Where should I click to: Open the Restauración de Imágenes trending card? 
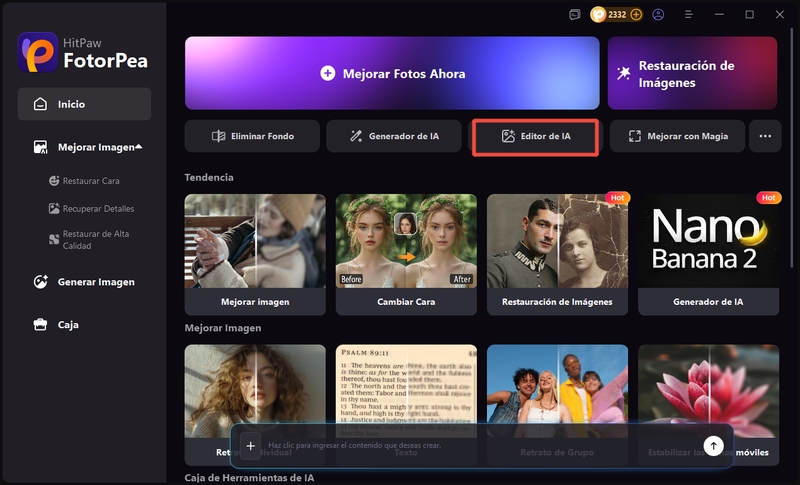[x=557, y=254]
